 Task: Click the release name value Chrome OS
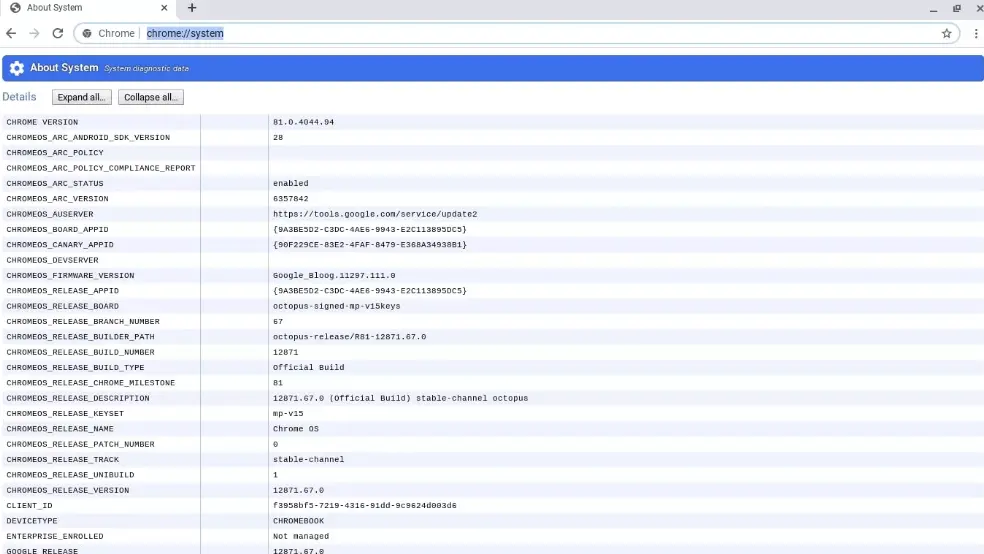[296, 429]
